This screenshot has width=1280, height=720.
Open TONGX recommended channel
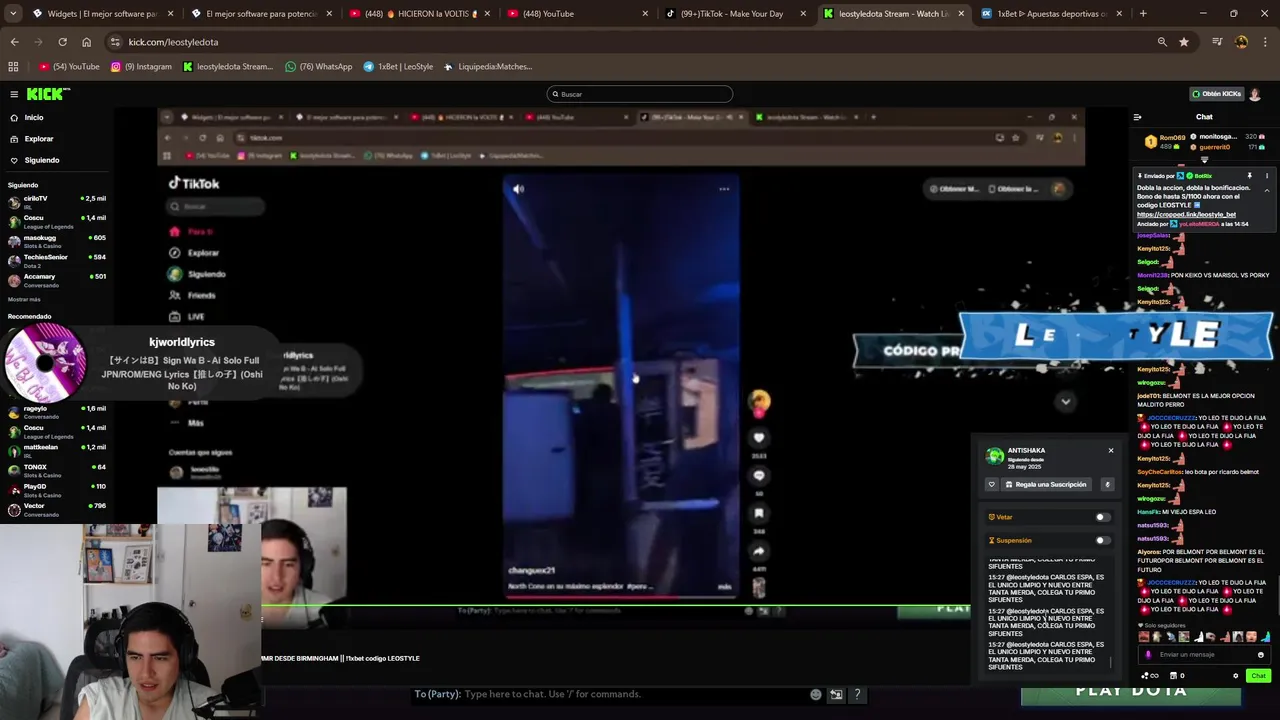pyautogui.click(x=56, y=470)
